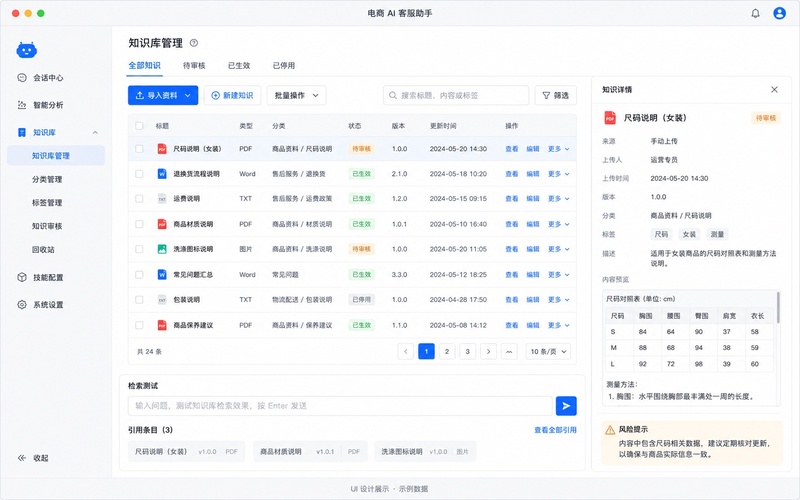800x500 pixels.
Task: Click the content preview vertical scrollbar
Action: (778, 307)
